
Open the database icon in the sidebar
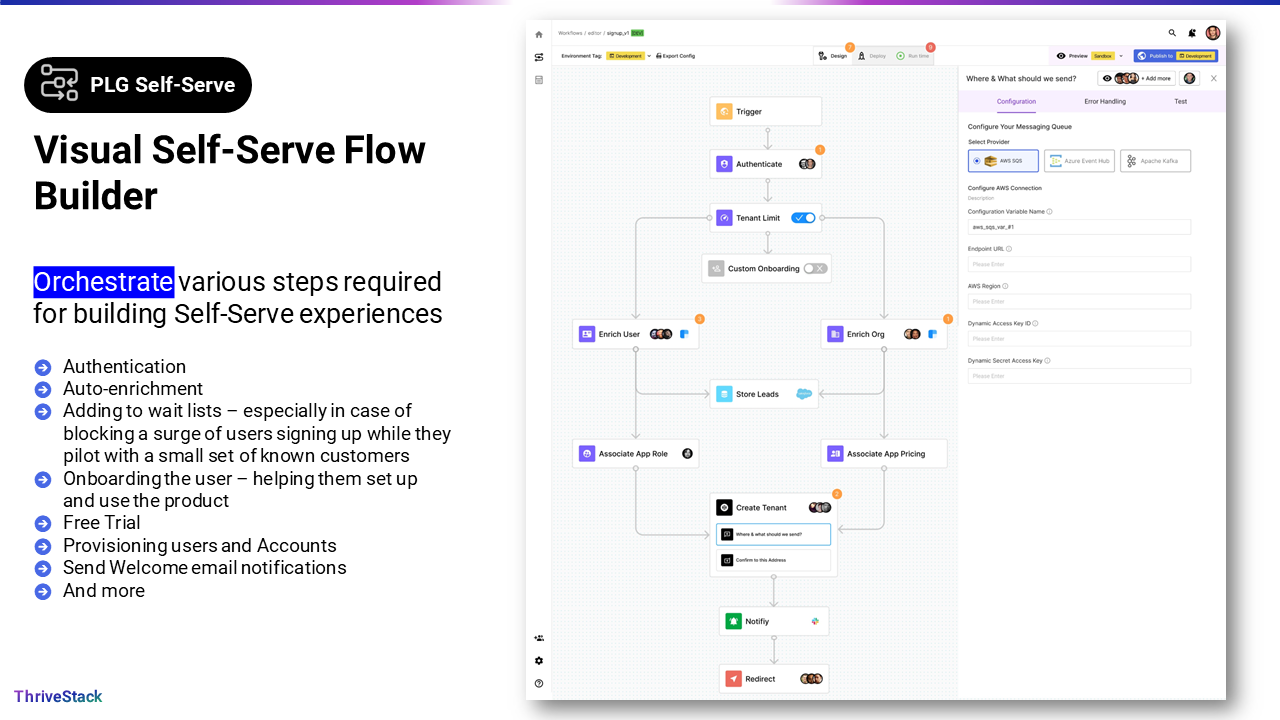(539, 80)
